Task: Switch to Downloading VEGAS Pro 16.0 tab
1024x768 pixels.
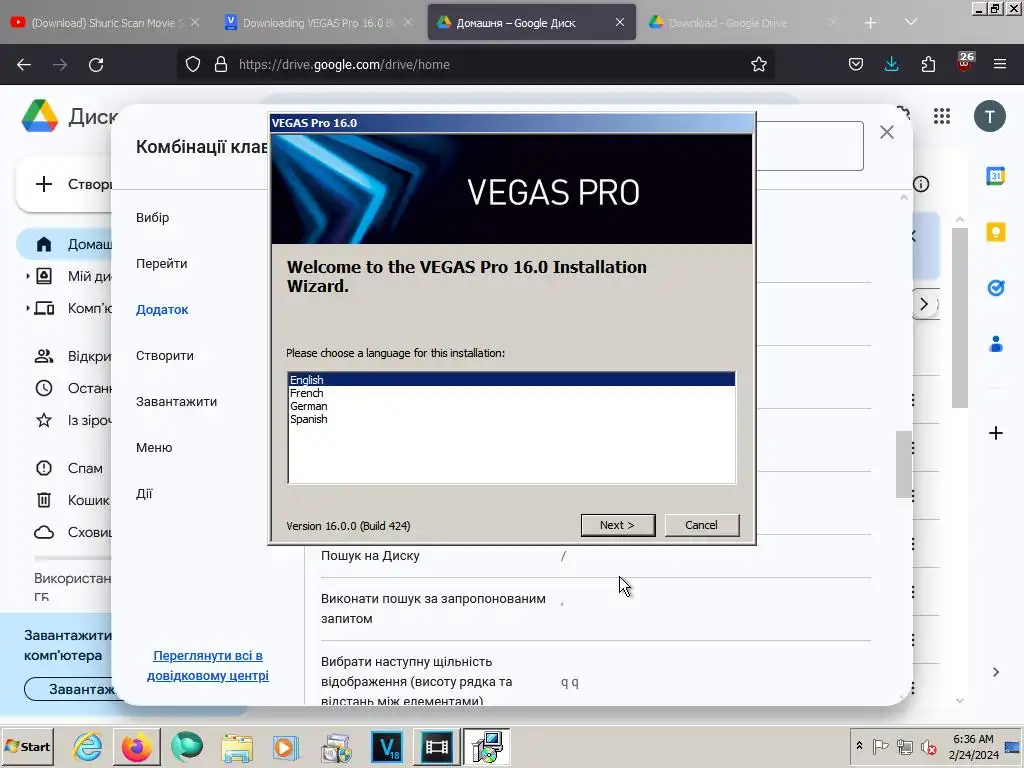Action: [x=318, y=23]
